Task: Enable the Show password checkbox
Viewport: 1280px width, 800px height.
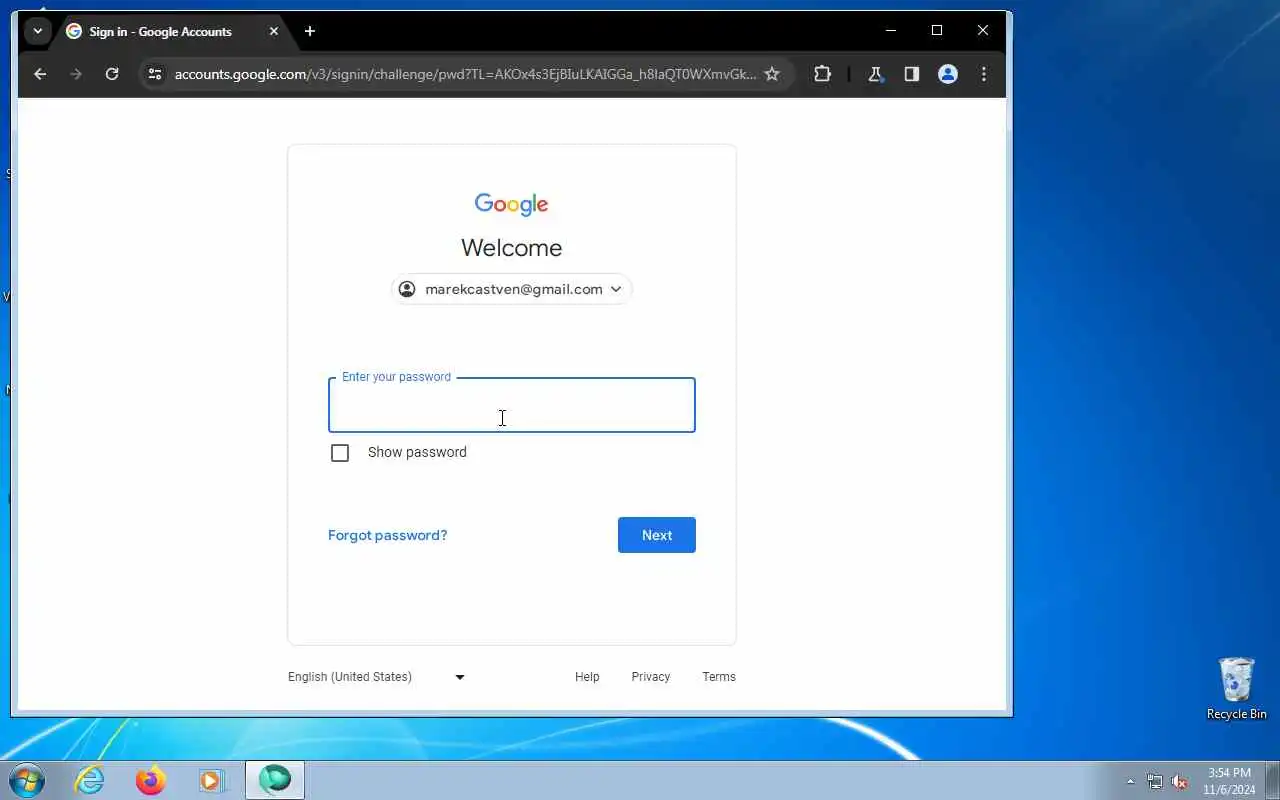Action: 340,453
